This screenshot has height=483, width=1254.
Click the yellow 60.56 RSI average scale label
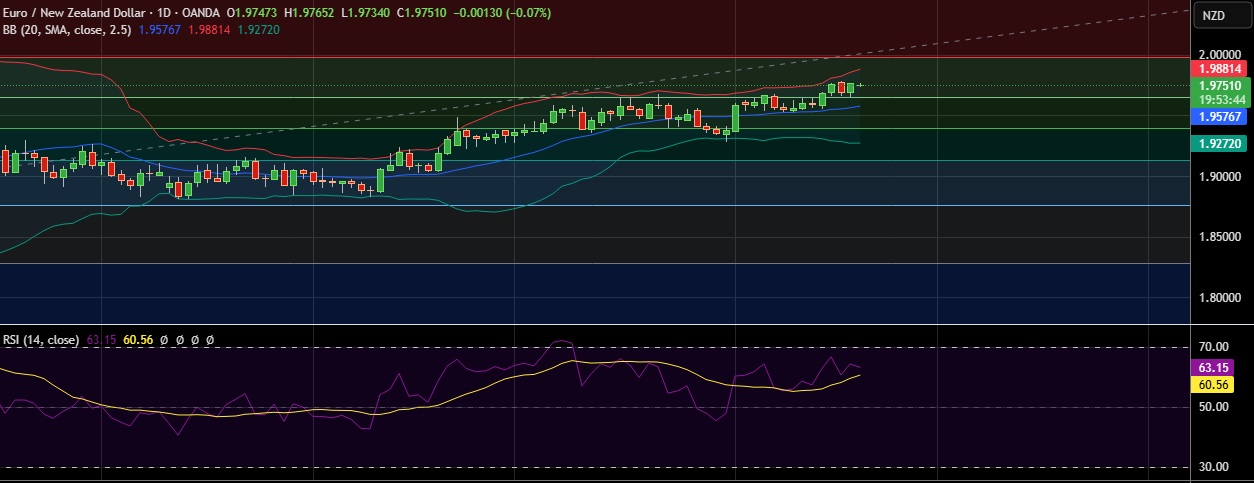coord(1220,384)
